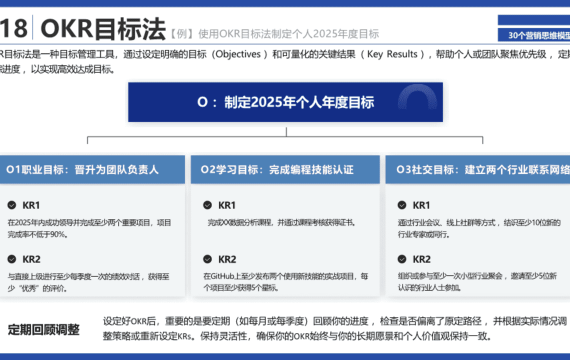The height and width of the screenshot is (360, 570).
Task: Click the text 与直接上级进行至少每季度一次的绩效对话
Action: pyautogui.click(x=74, y=276)
